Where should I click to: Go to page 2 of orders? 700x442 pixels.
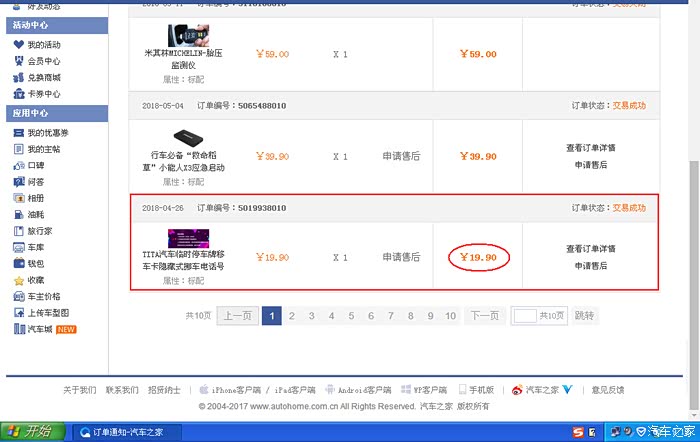pos(292,316)
